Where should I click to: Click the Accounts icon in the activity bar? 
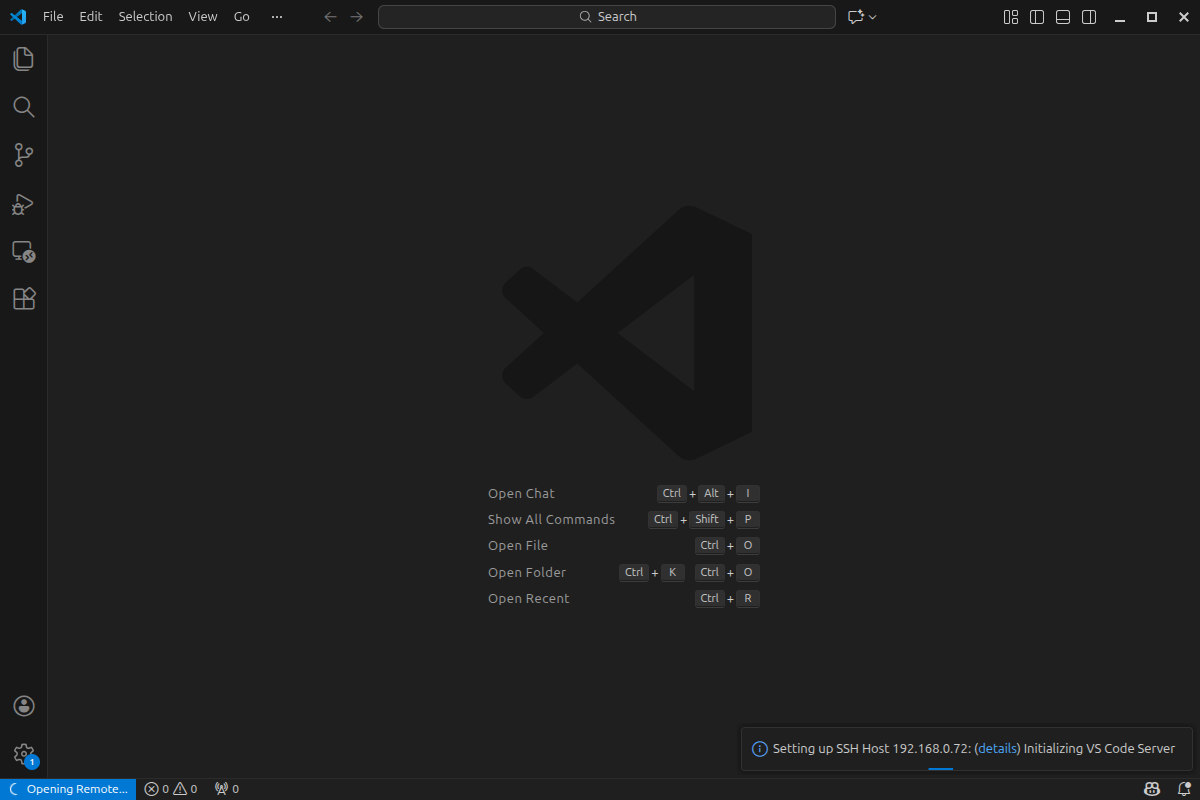tap(24, 706)
